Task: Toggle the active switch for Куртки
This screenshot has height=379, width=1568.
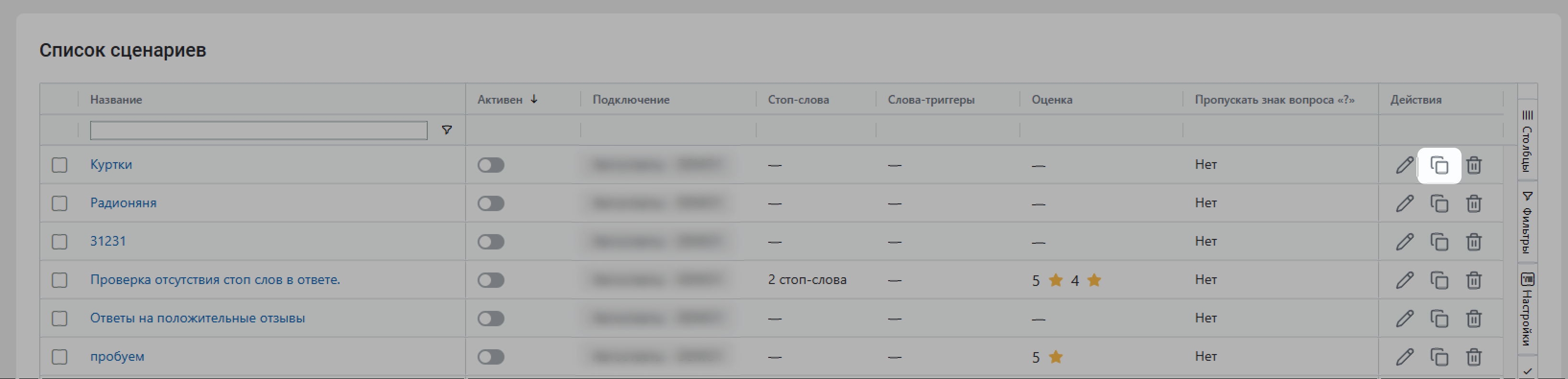Action: coord(491,165)
